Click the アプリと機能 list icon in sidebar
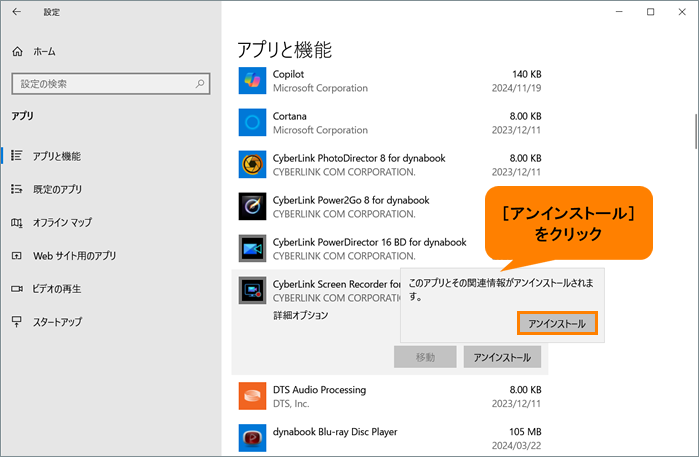 16,156
